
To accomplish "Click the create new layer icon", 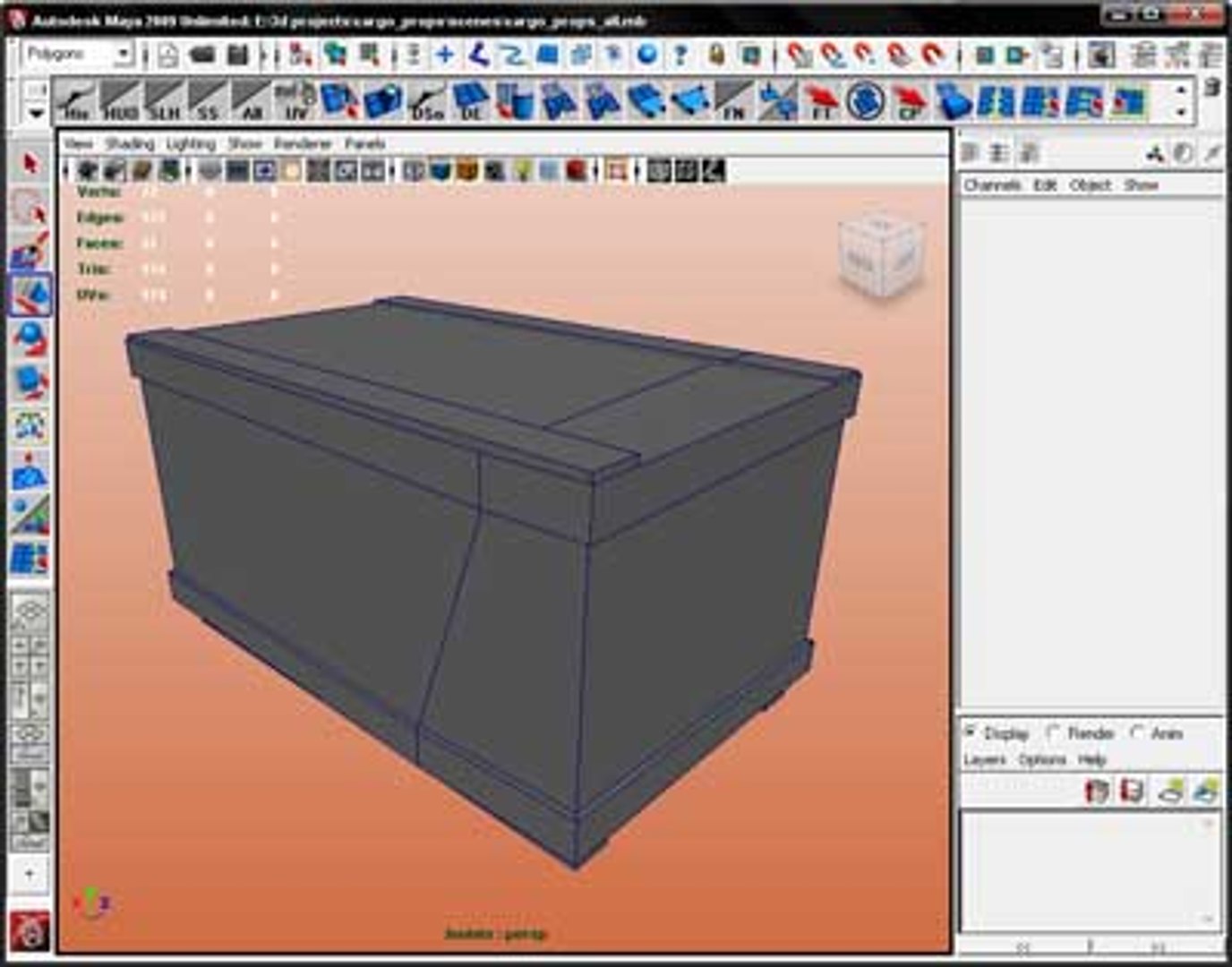I will [x=1171, y=792].
